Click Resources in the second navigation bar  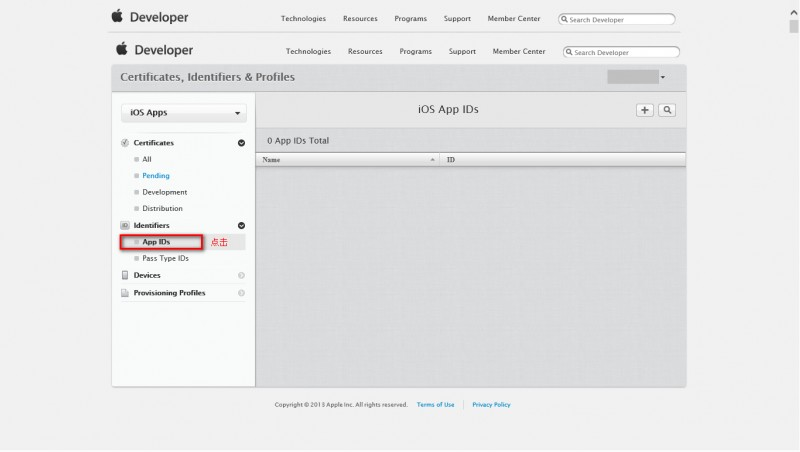point(365,52)
